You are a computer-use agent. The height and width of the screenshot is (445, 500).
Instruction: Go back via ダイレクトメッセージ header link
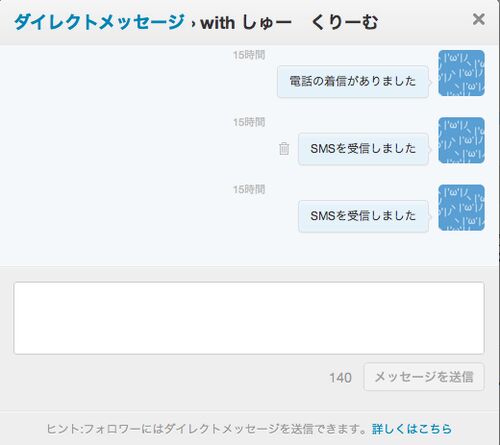click(x=99, y=22)
